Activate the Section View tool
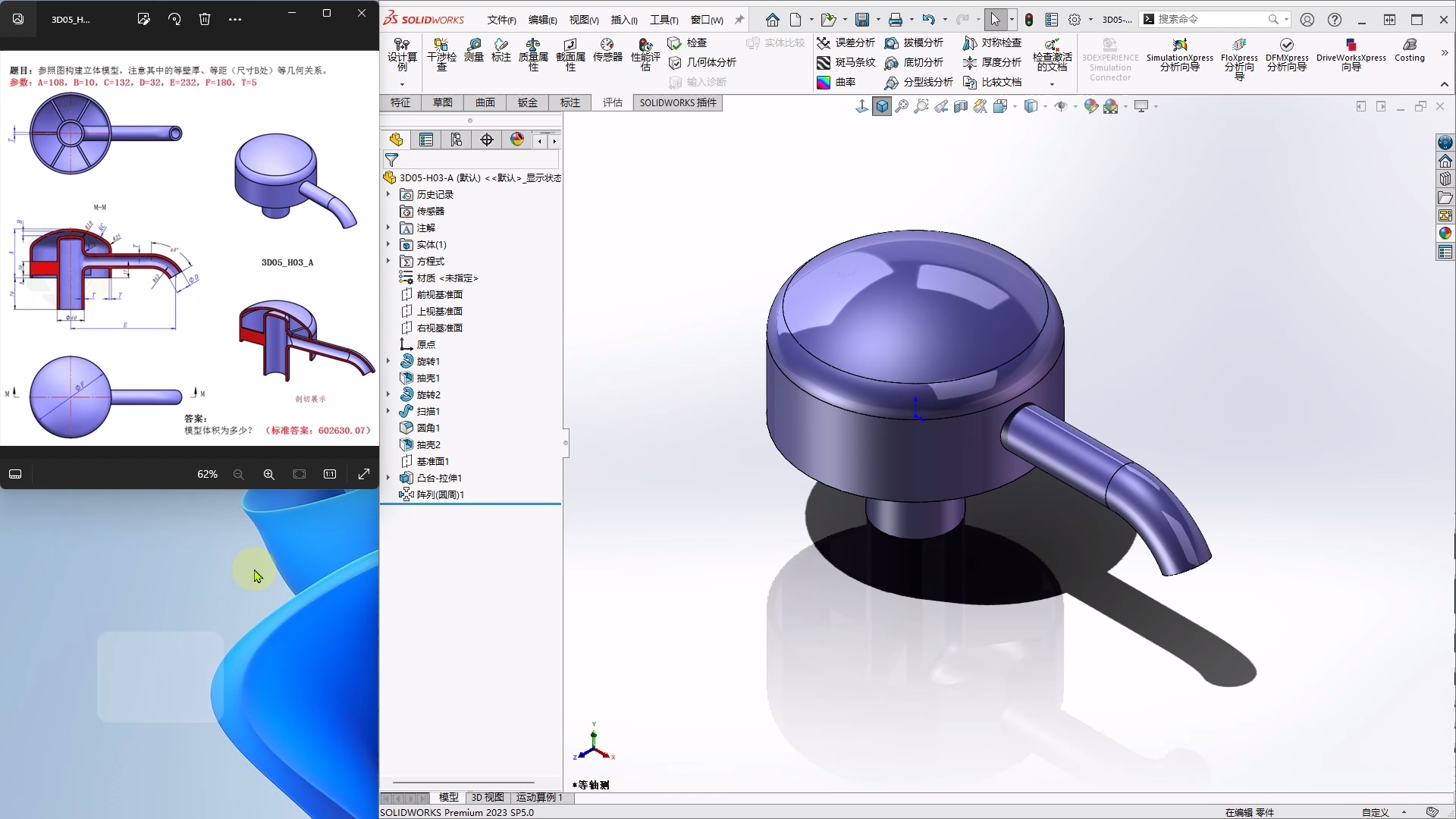The image size is (1456, 819). [960, 106]
